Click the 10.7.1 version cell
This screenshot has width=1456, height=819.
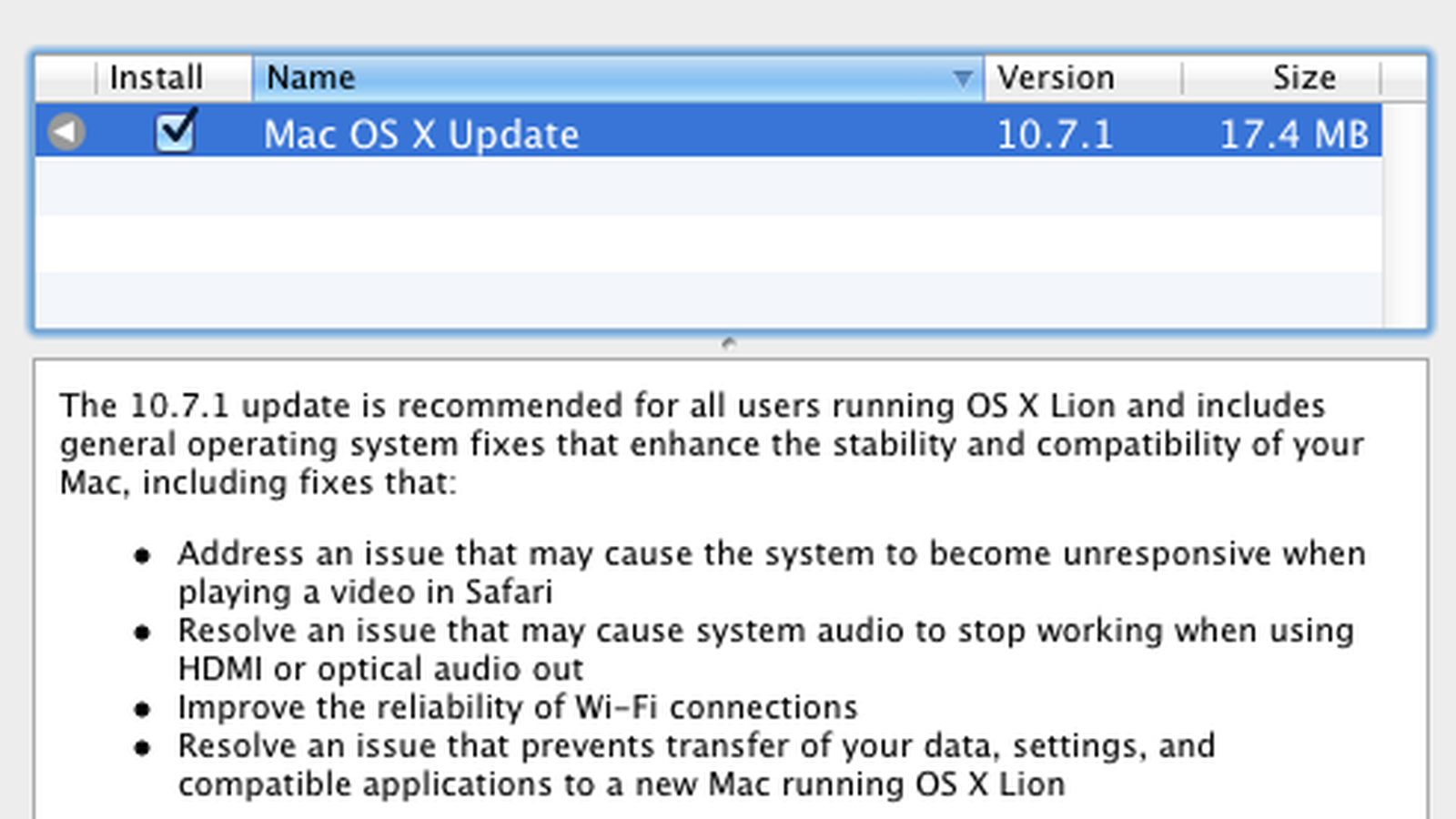(x=1055, y=135)
